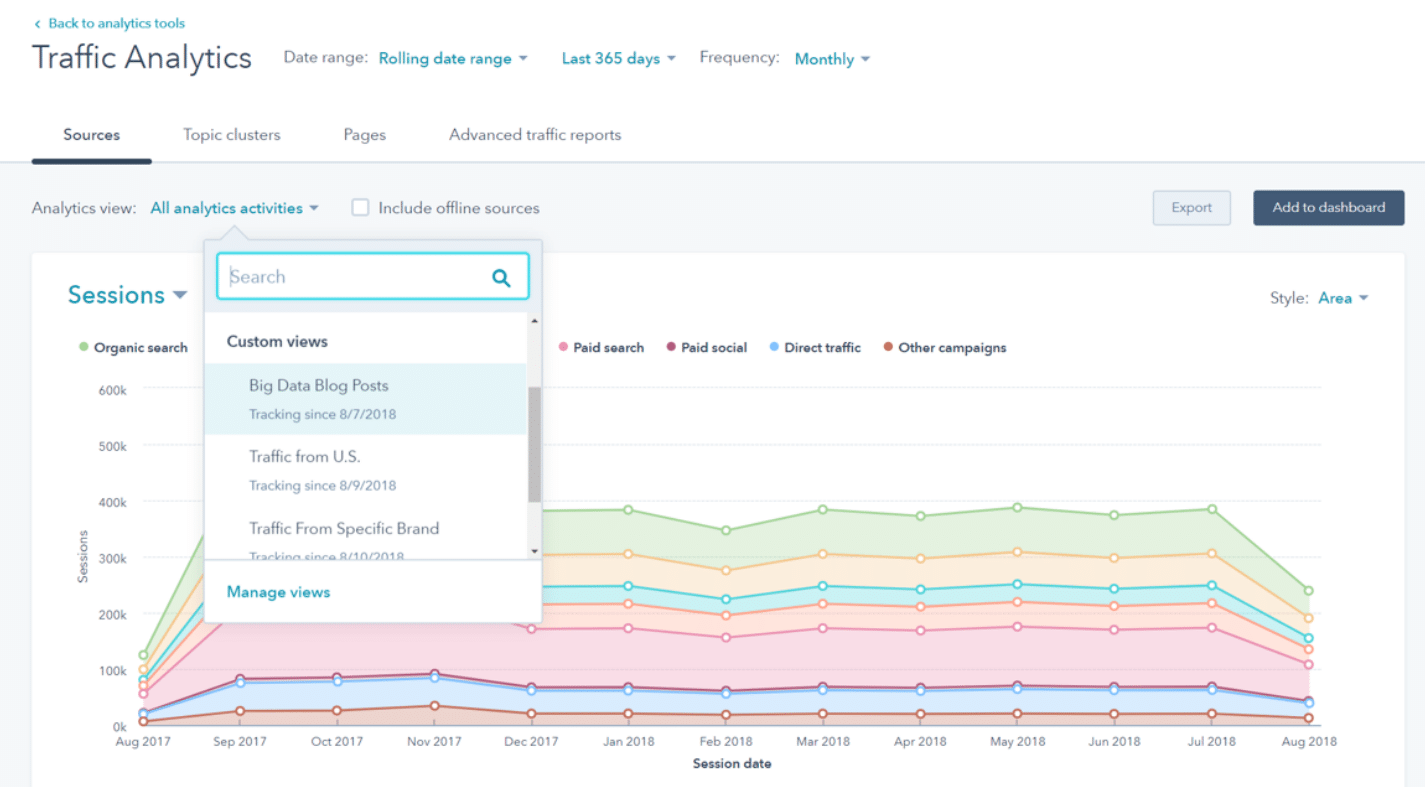This screenshot has height=787, width=1425.
Task: Enable the Include offline sources checkbox
Action: (360, 207)
